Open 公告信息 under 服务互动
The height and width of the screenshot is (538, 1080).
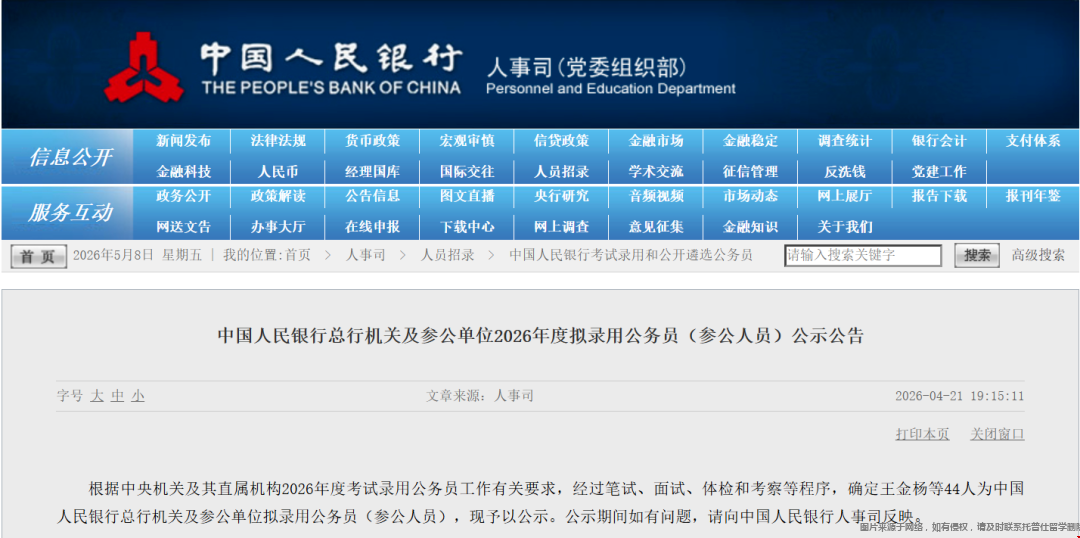pyautogui.click(x=372, y=196)
